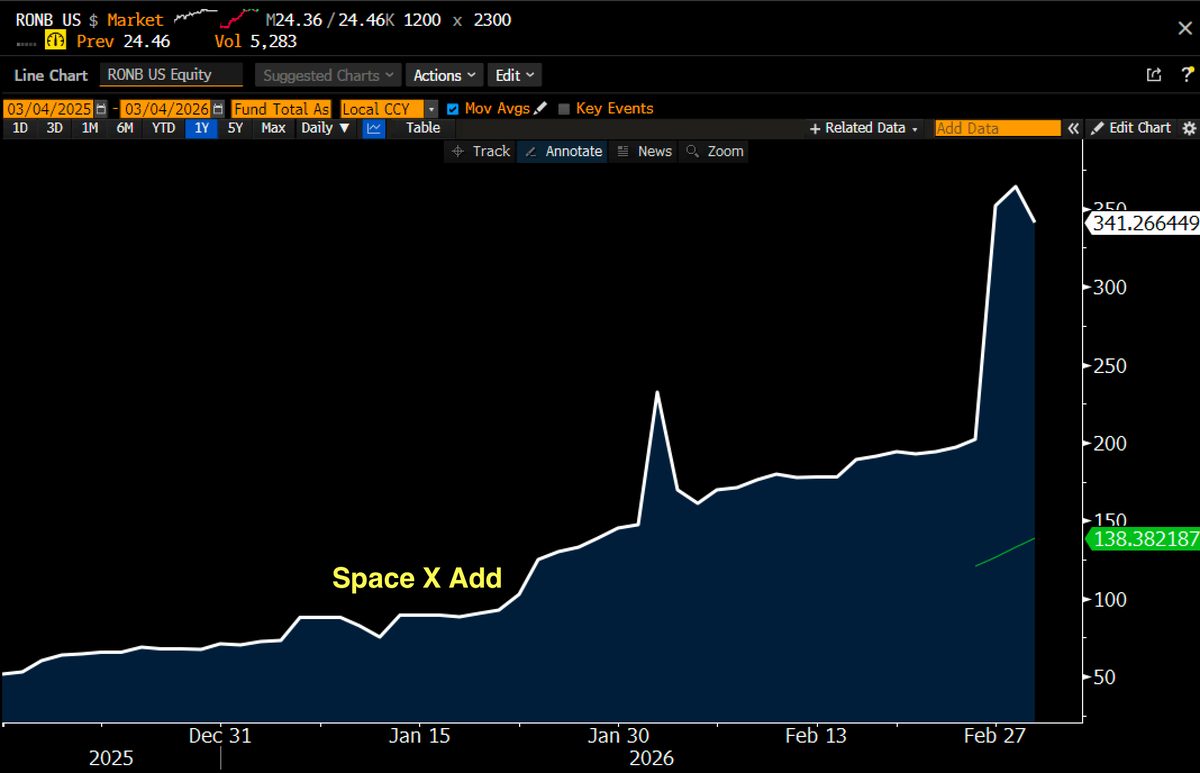Screen dimensions: 1200x773
Task: Open the start date calendar picker
Action: point(101,108)
